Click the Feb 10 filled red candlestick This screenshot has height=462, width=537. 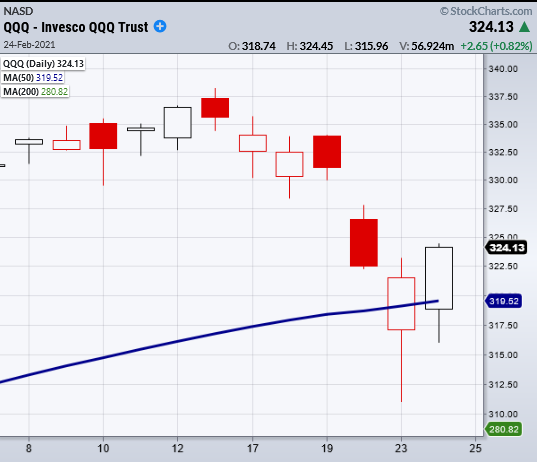click(103, 136)
